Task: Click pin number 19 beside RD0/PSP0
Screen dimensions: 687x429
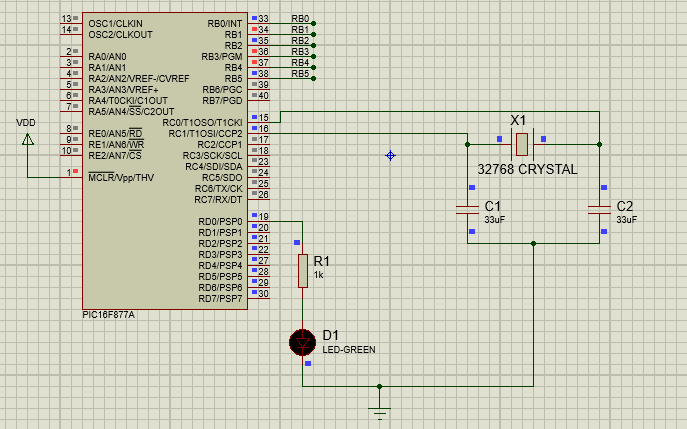Action: (x=263, y=216)
